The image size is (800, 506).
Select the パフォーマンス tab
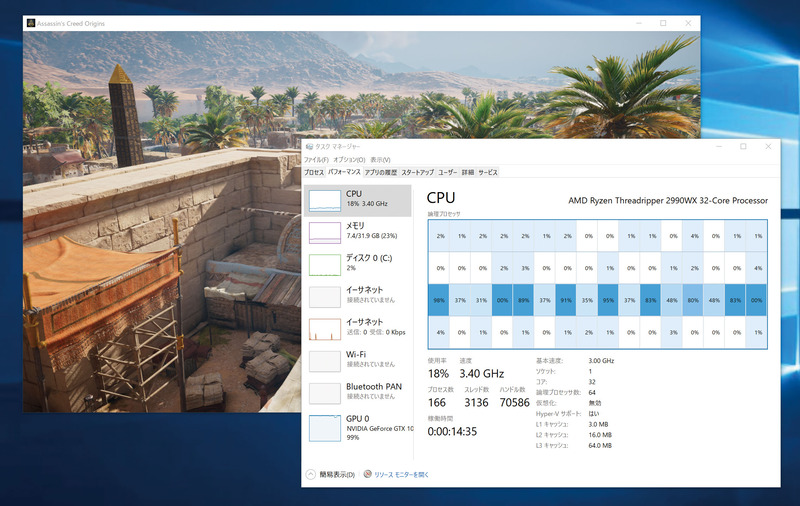(344, 172)
